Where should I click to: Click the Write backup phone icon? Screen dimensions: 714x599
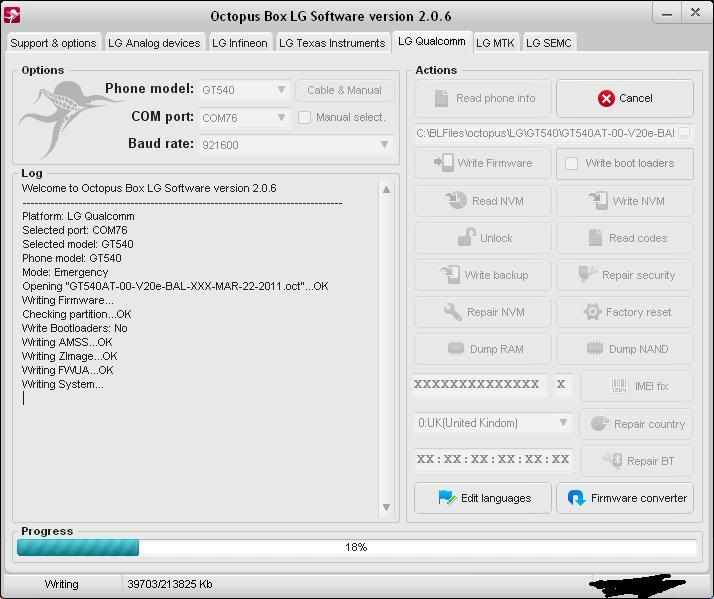click(450, 274)
